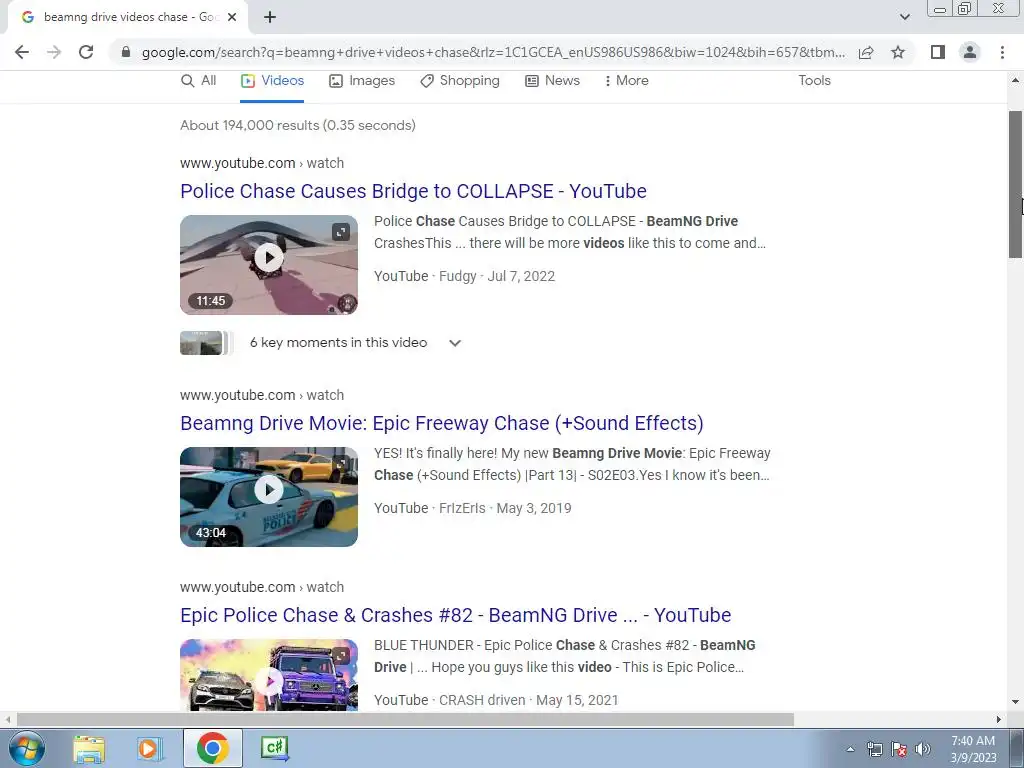Show hidden system tray icons
The image size is (1024, 768).
pos(850,749)
